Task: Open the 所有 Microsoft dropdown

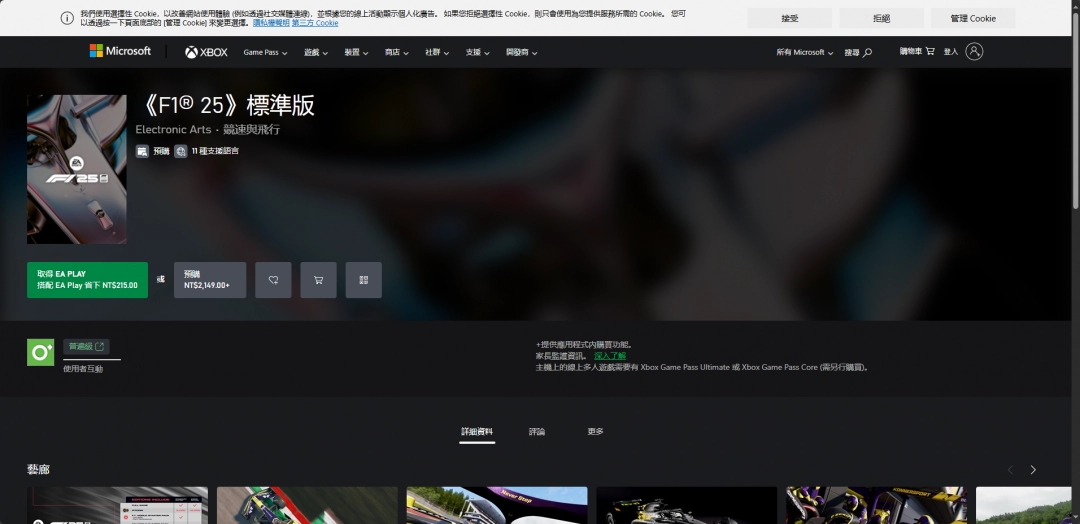Action: [x=805, y=52]
